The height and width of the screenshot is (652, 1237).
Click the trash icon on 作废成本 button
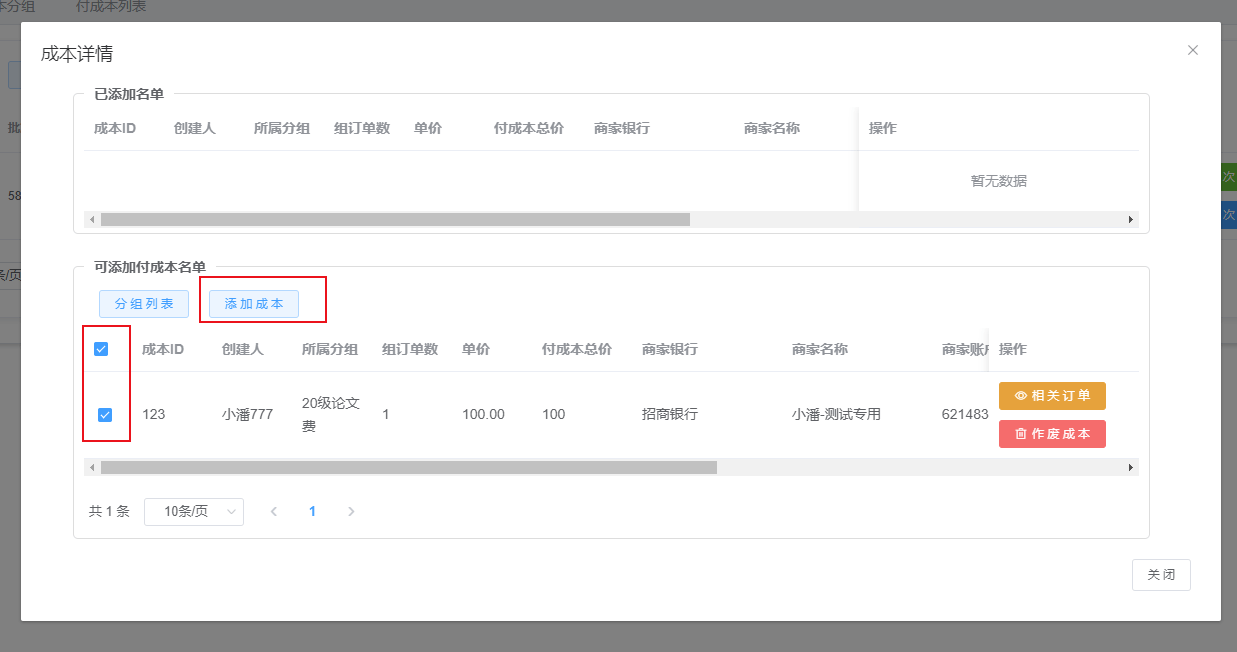pyautogui.click(x=1021, y=434)
